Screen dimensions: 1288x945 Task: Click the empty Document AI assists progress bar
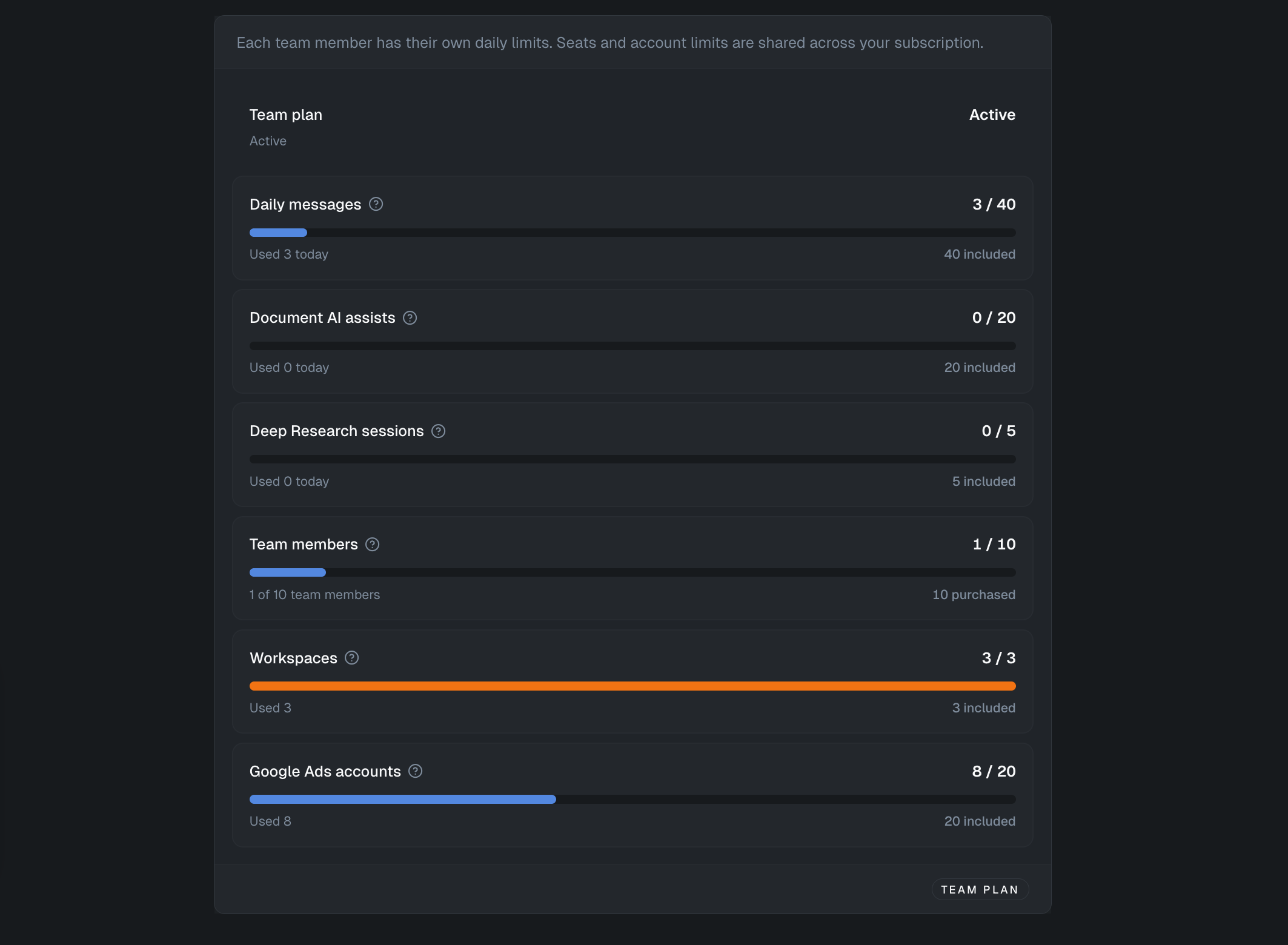[x=632, y=346]
